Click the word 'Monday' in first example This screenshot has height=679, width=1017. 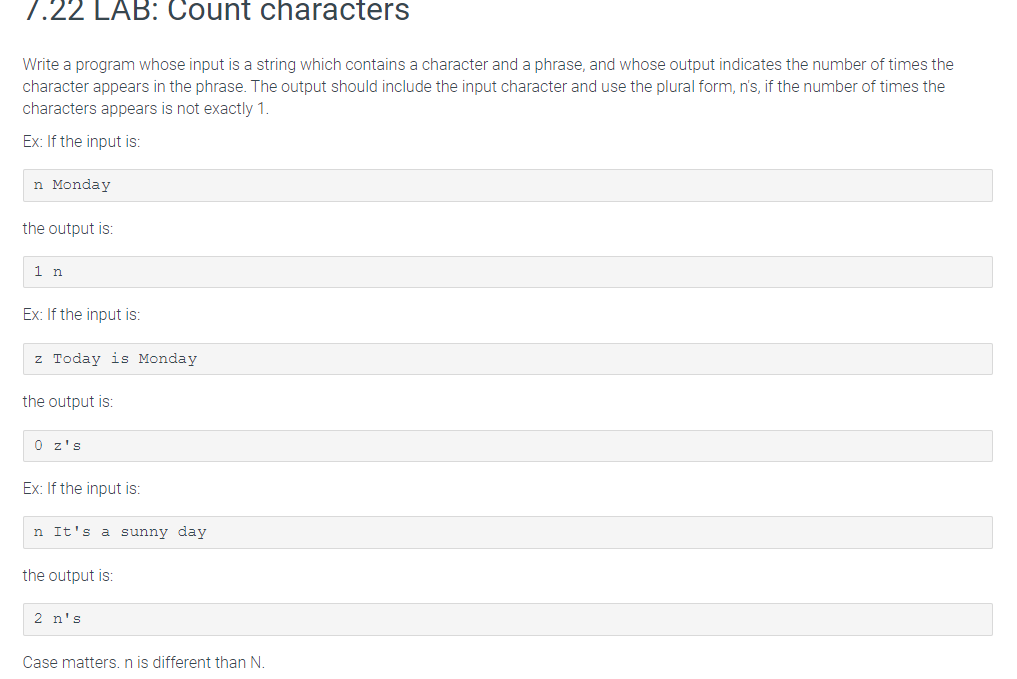[81, 185]
